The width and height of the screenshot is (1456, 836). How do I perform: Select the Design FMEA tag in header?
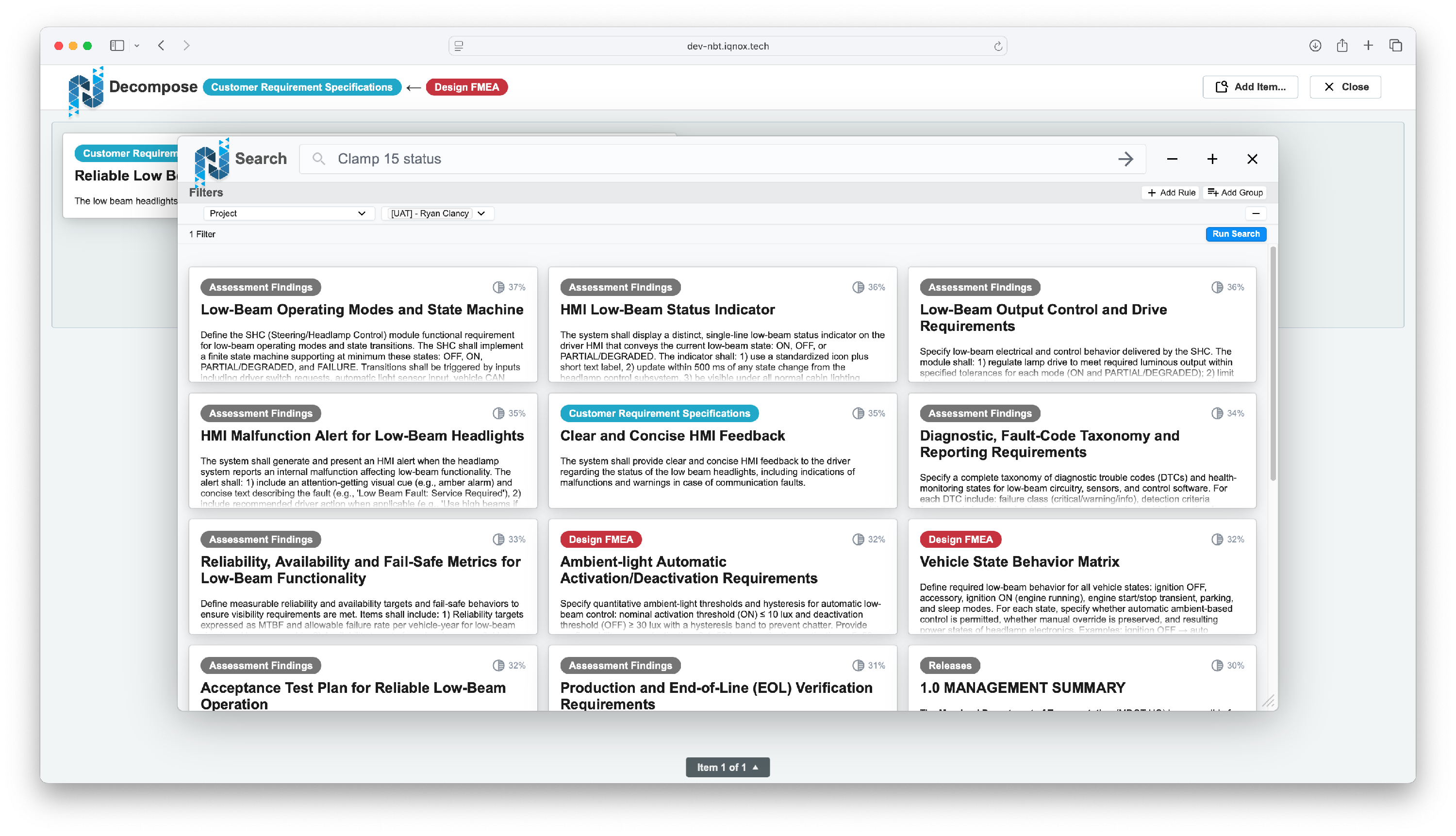tap(466, 87)
